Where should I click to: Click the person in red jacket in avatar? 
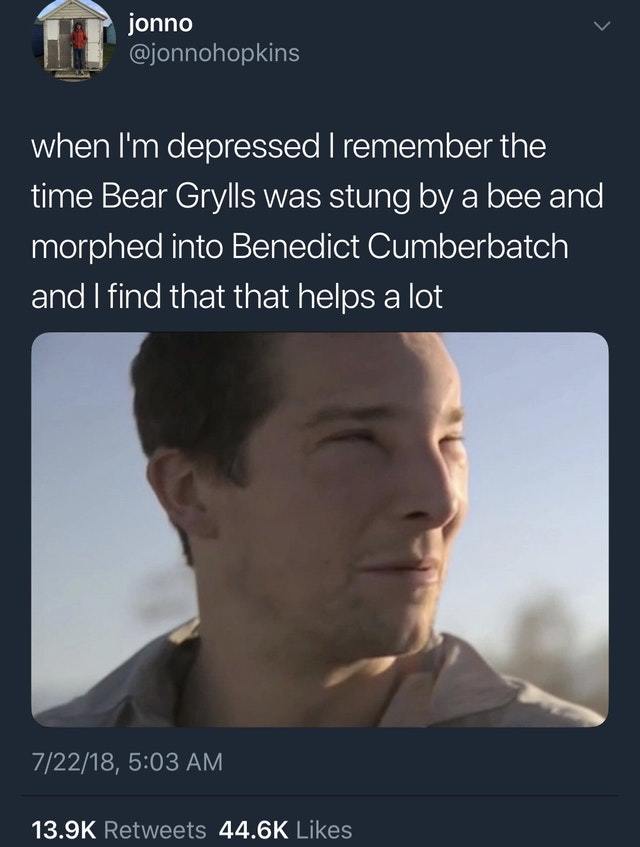pyautogui.click(x=79, y=45)
